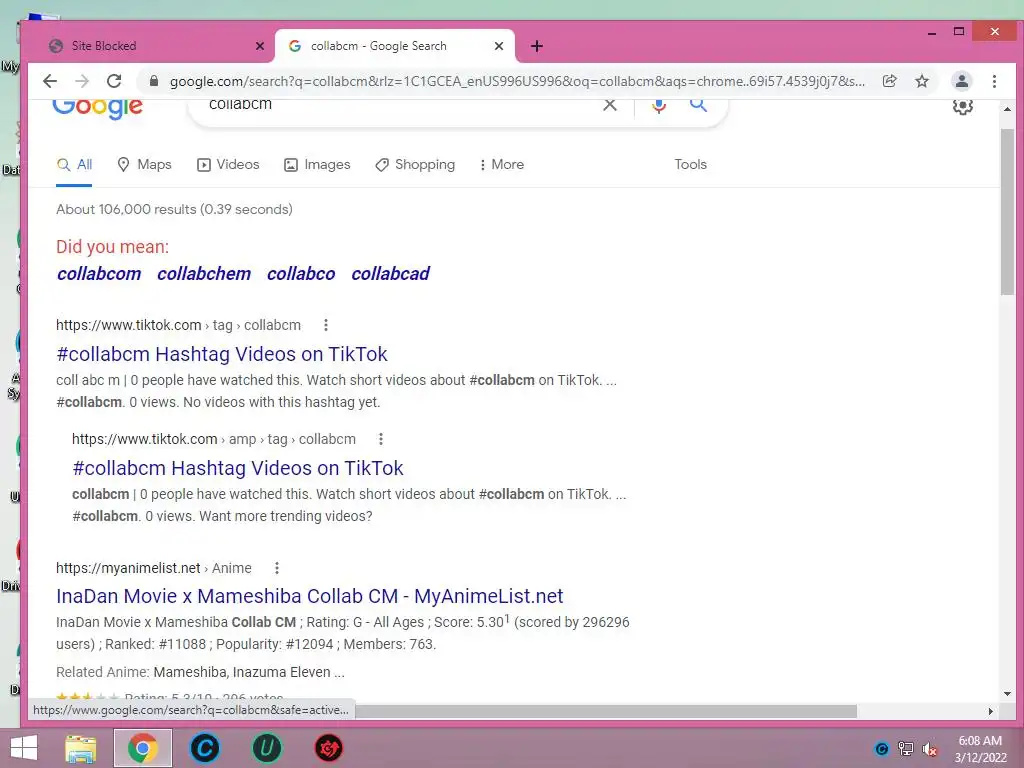The height and width of the screenshot is (768, 1024).
Task: Click the Google logo
Action: pyautogui.click(x=97, y=108)
